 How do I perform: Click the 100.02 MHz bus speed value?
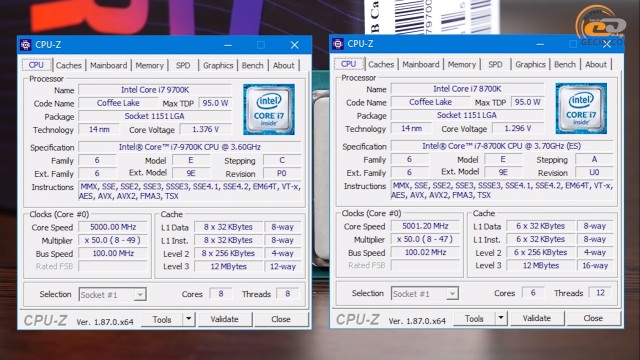[x=425, y=253]
